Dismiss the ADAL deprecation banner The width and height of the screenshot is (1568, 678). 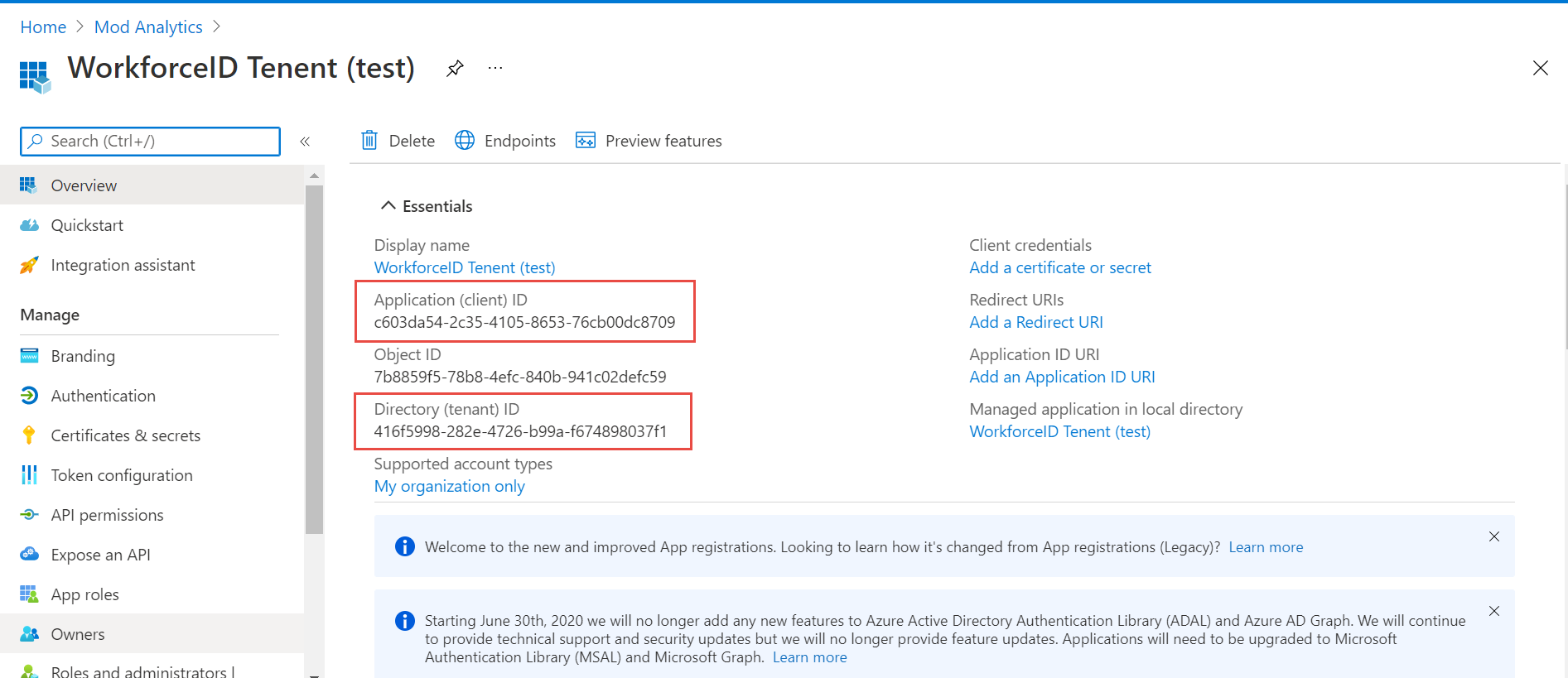tap(1494, 611)
